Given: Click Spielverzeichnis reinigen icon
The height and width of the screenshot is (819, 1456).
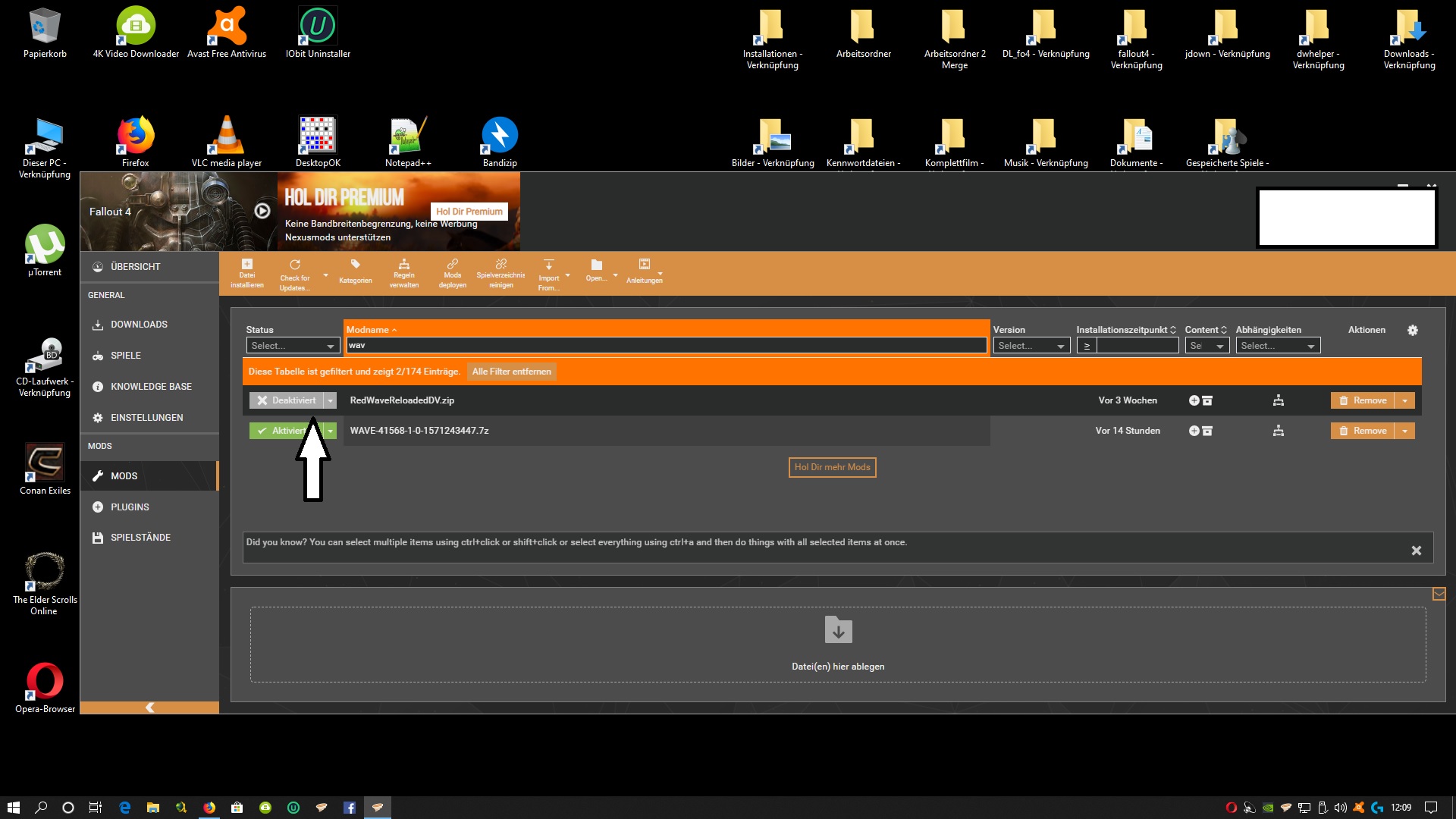Looking at the screenshot, I should [x=500, y=265].
